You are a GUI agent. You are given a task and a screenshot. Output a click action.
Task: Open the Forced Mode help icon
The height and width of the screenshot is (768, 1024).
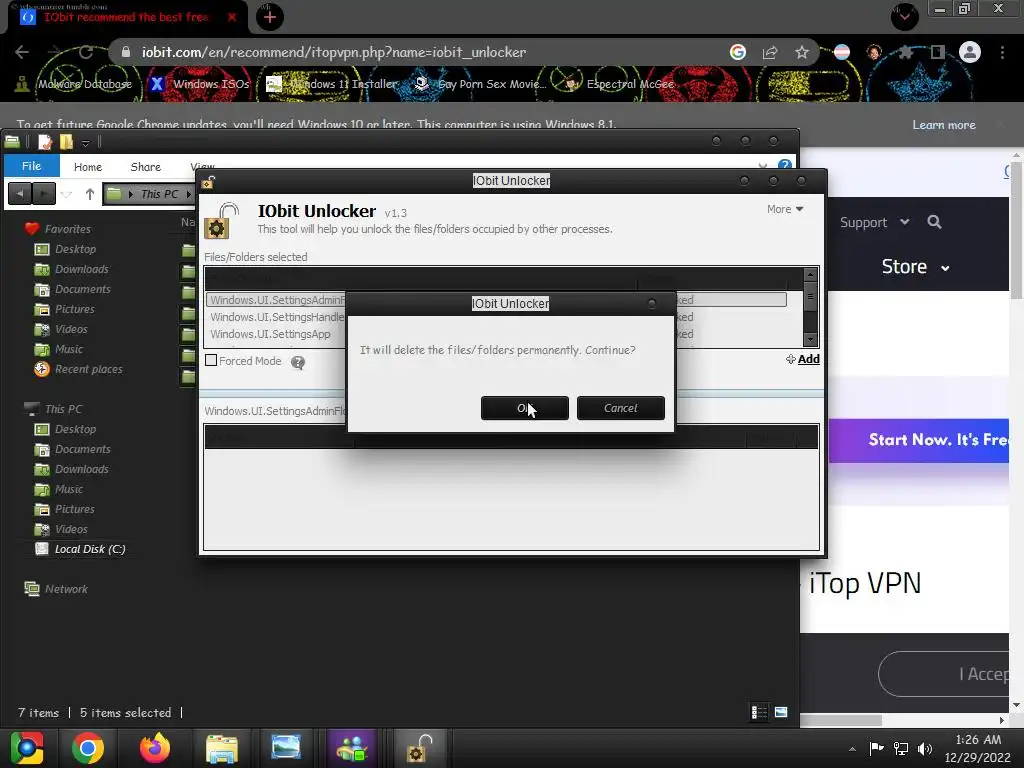[298, 362]
